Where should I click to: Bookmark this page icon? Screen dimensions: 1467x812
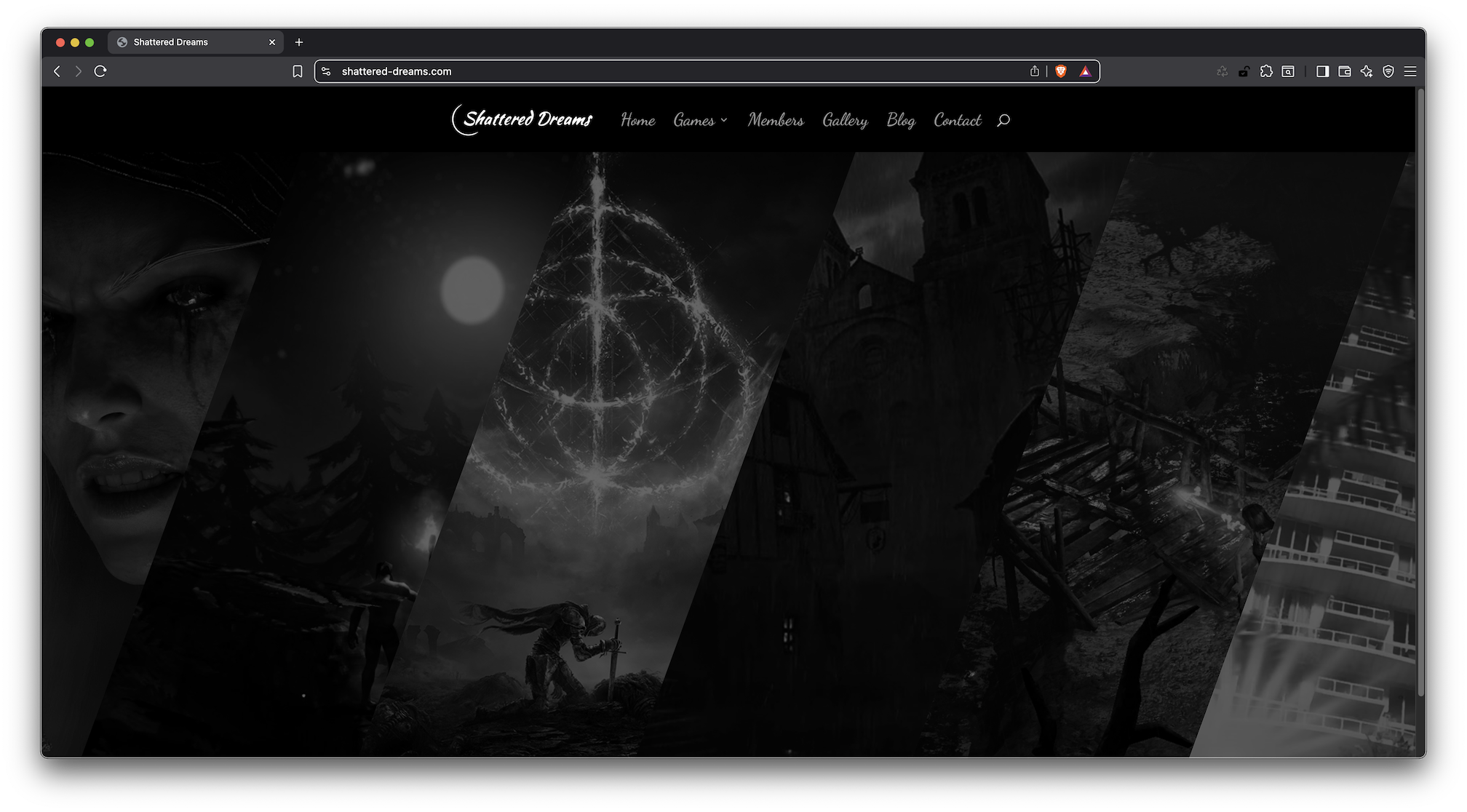pos(298,71)
